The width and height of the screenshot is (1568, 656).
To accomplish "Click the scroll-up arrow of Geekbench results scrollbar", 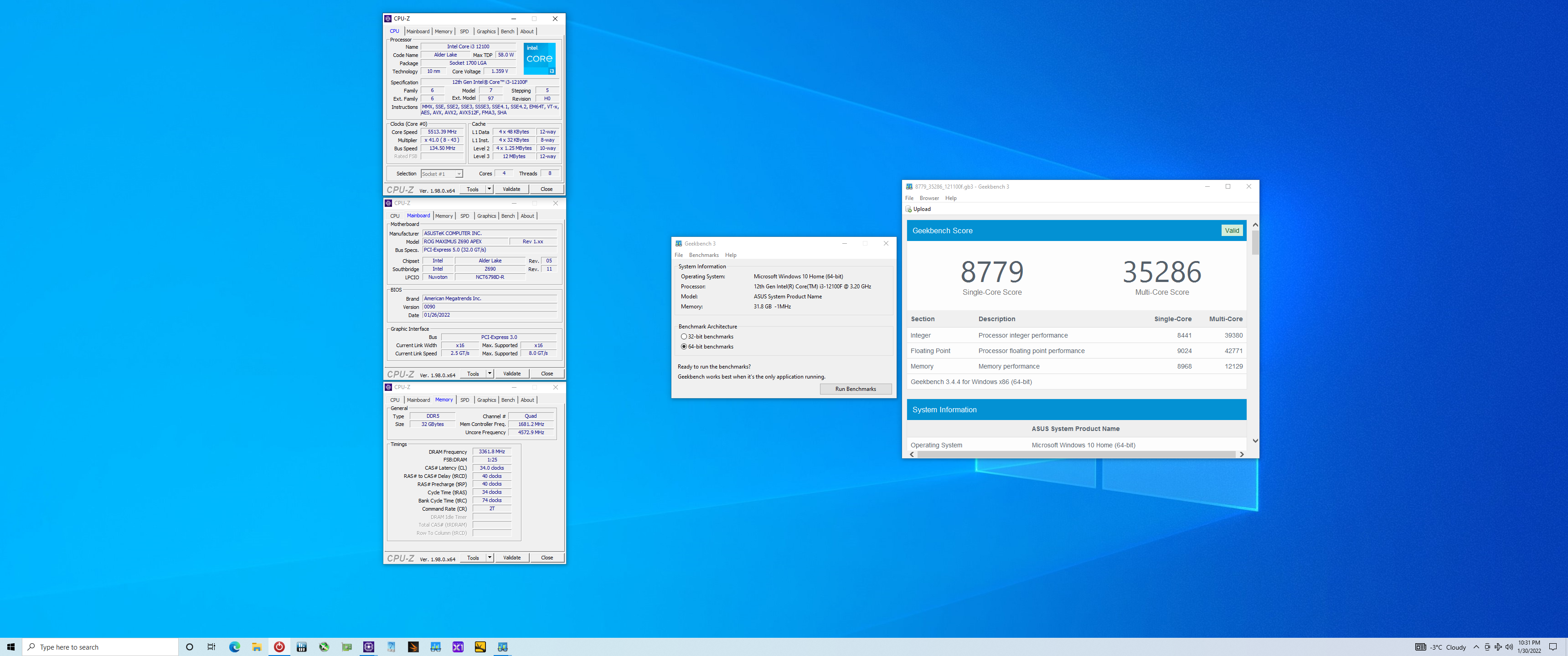I will click(1255, 225).
